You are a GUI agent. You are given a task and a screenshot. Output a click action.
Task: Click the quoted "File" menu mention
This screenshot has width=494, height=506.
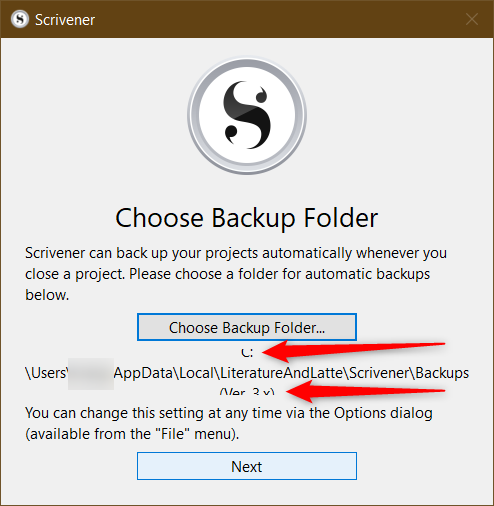(173, 434)
